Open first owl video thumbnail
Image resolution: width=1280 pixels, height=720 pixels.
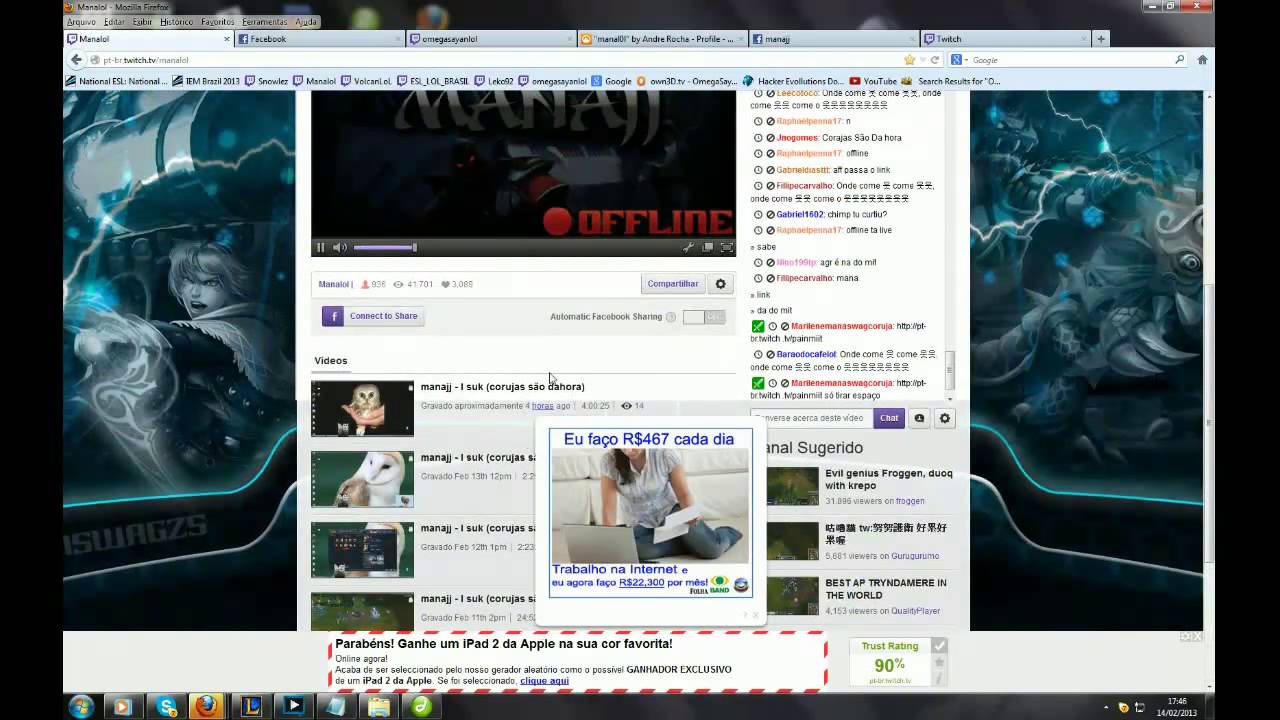tap(362, 408)
